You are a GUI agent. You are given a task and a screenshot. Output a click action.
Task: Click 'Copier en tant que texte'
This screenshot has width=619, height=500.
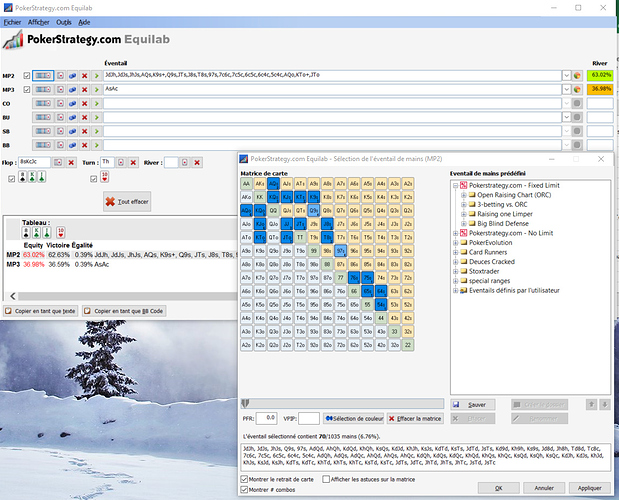[41, 311]
